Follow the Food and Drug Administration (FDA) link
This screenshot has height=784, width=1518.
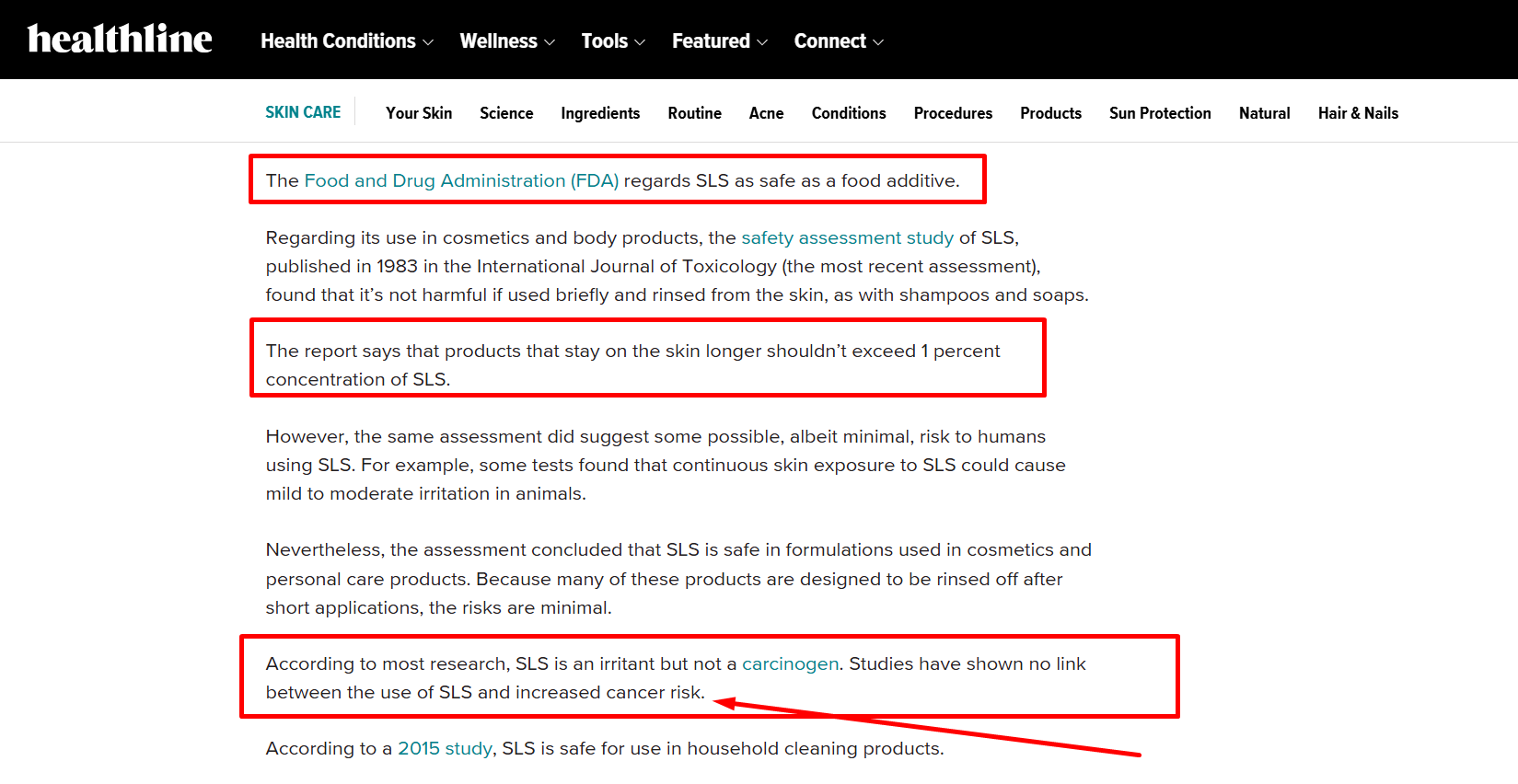pos(461,180)
